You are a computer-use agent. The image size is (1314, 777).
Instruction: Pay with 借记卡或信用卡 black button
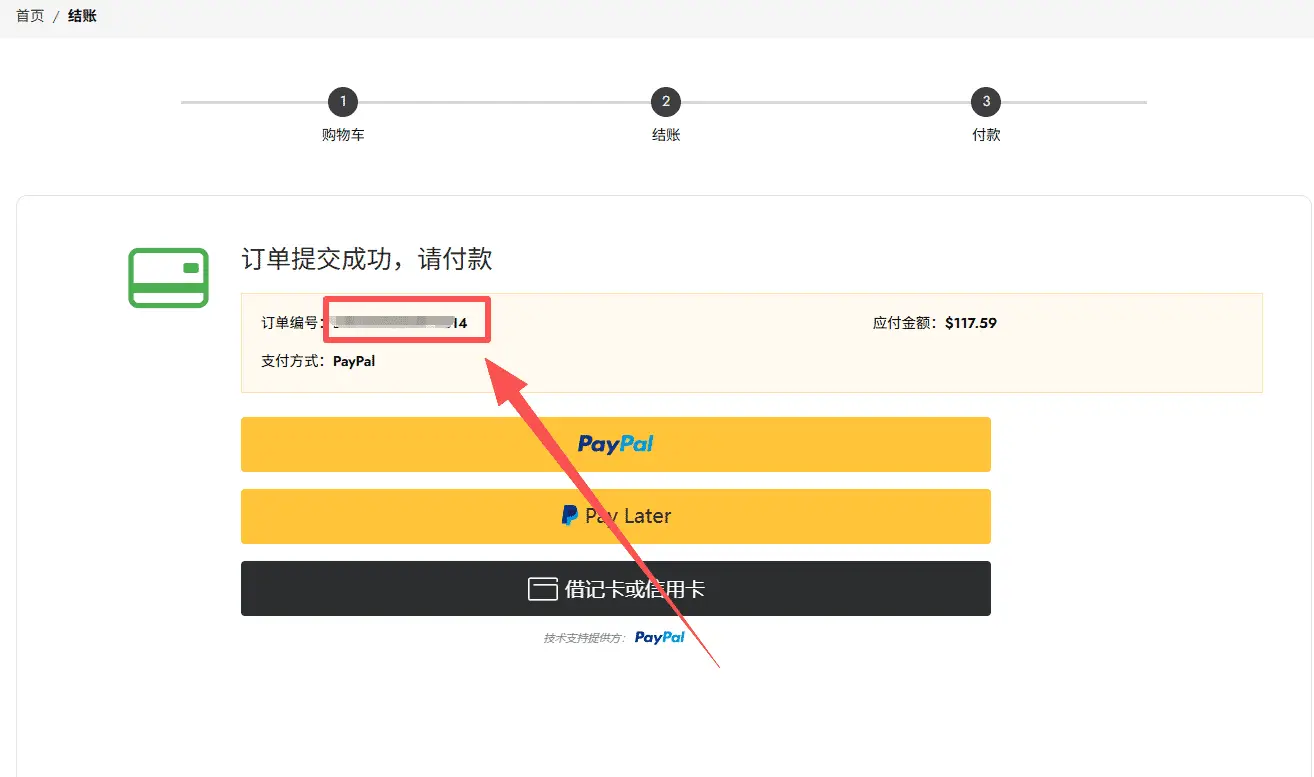pos(615,589)
